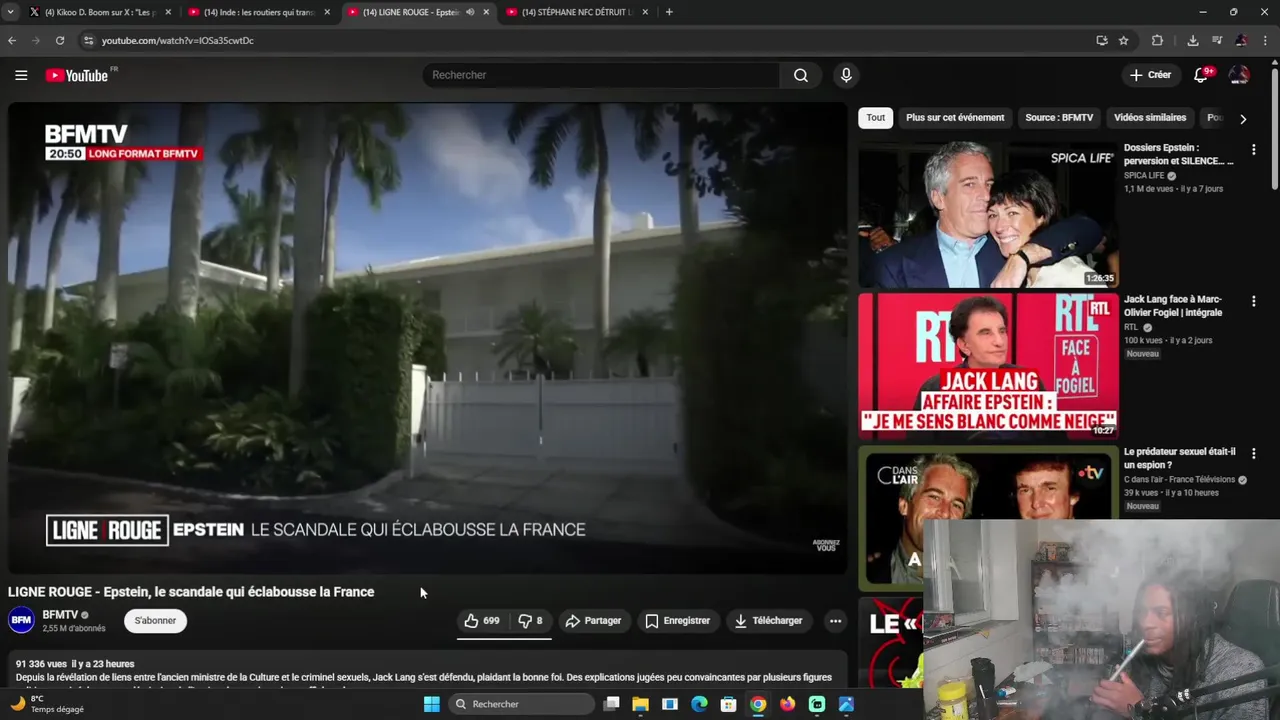Play or pause the BFMTV video player
1280x720 pixels.
tap(428, 338)
